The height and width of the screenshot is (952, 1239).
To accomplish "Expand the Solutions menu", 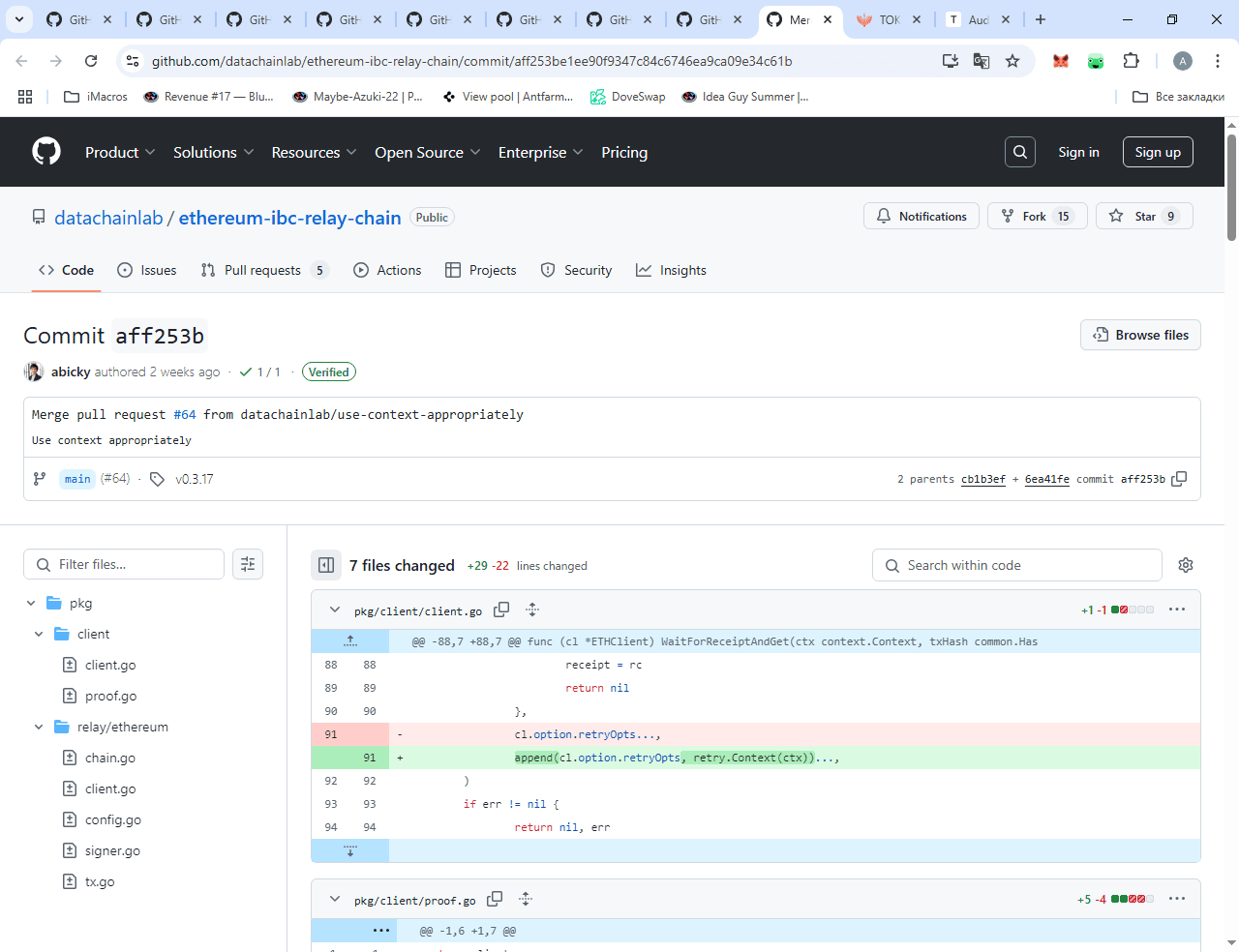I will [213, 152].
